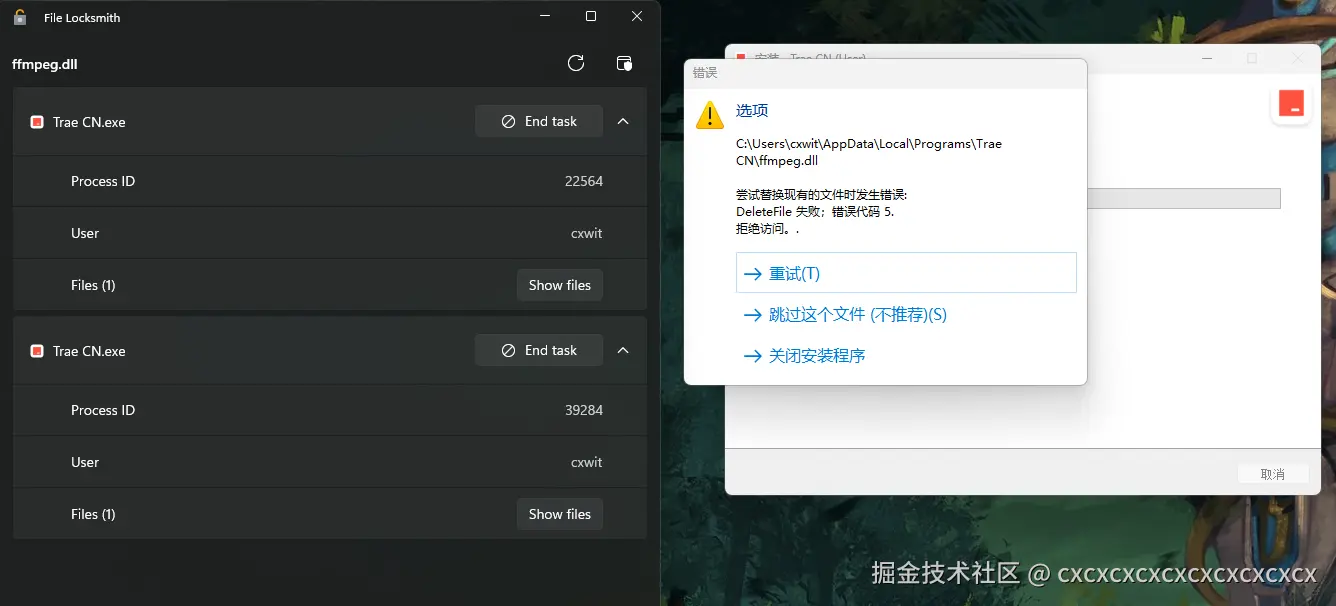Image resolution: width=1336 pixels, height=606 pixels.
Task: Click the refresh icon to reload locking processes
Action: click(575, 62)
